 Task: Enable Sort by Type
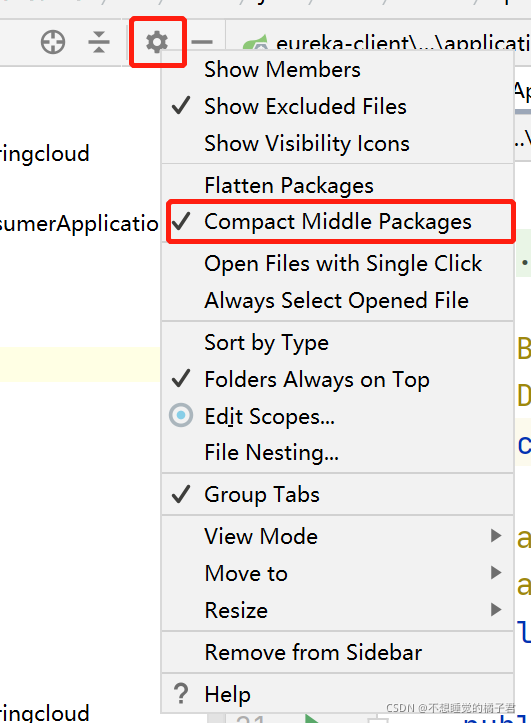tap(337, 343)
